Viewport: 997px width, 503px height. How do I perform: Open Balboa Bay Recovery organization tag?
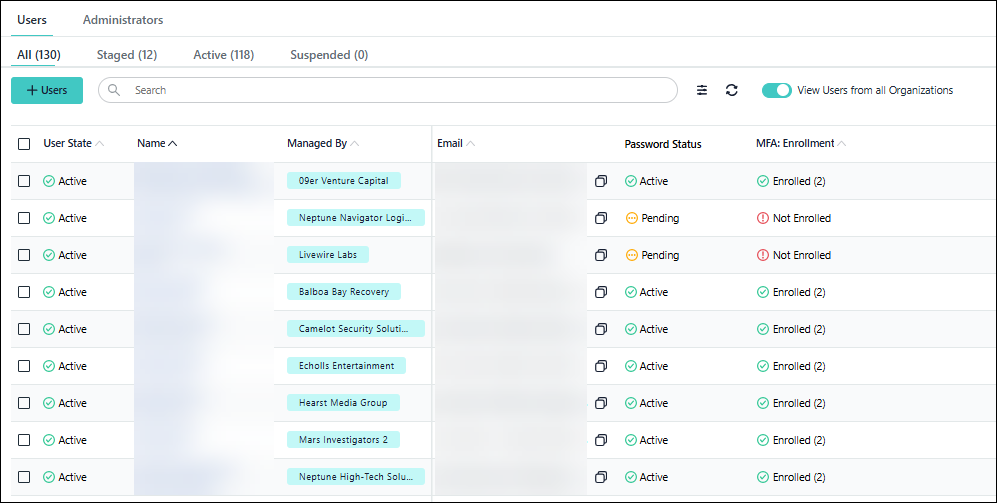point(343,292)
